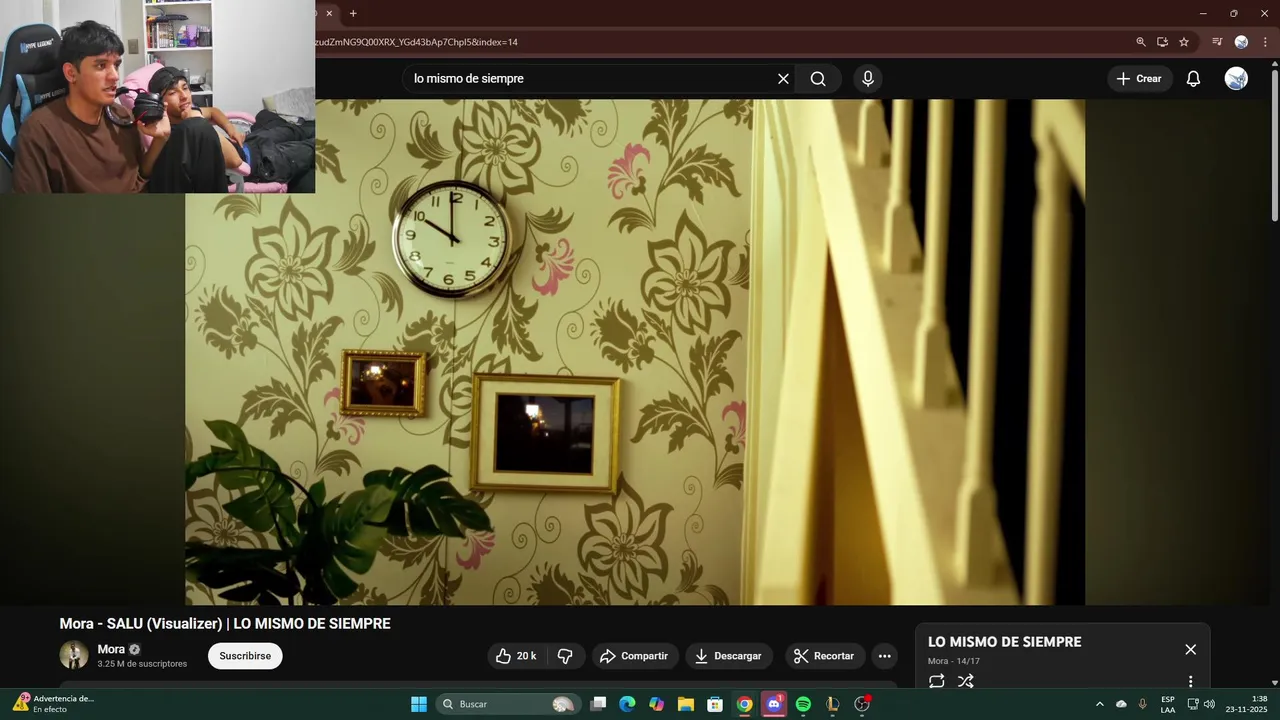The width and height of the screenshot is (1280, 720).
Task: Click the playlist position text 'Mora - 14/17'
Action: 954,661
